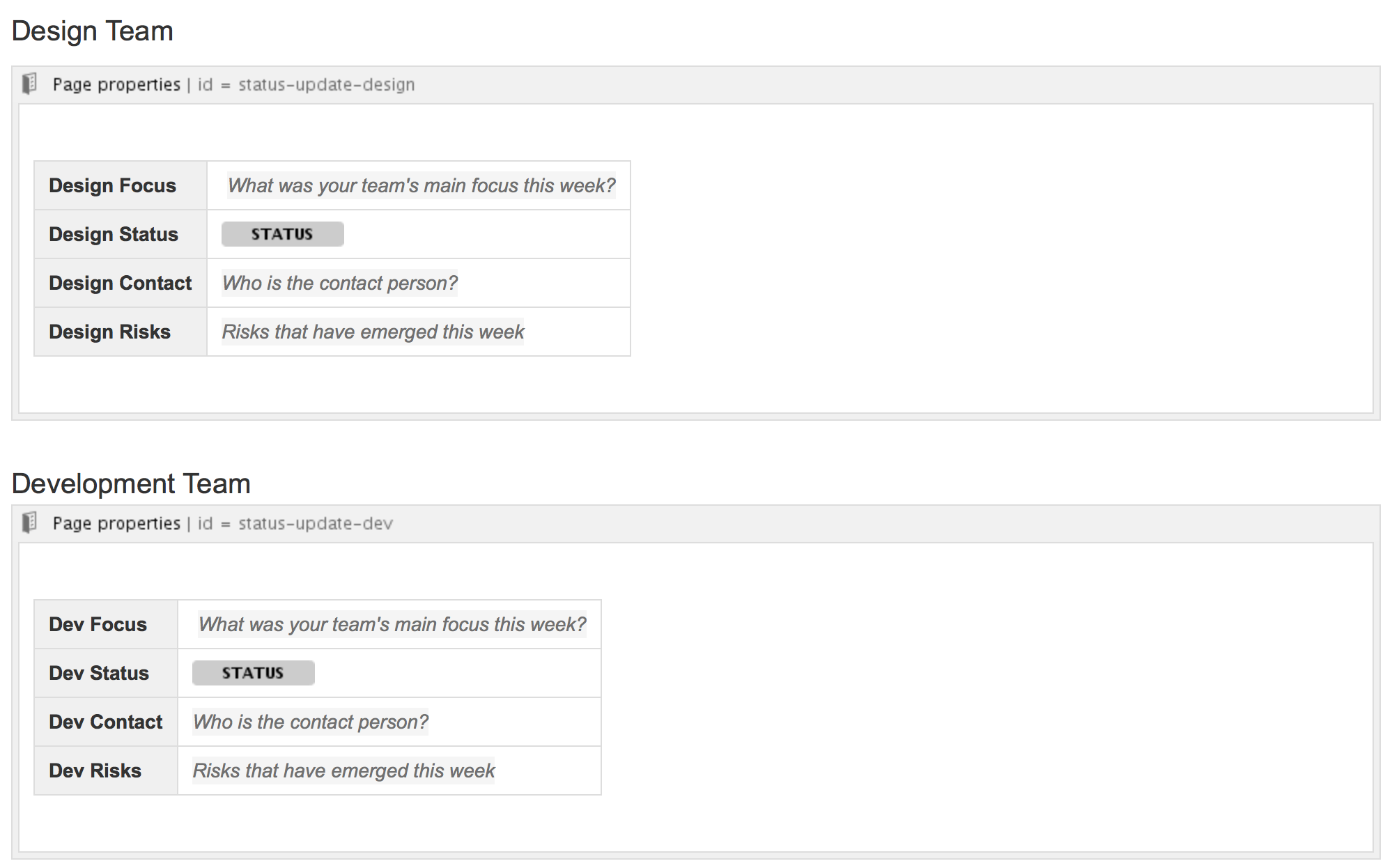Select the Development Team heading
The height and width of the screenshot is (868, 1392).
point(131,483)
